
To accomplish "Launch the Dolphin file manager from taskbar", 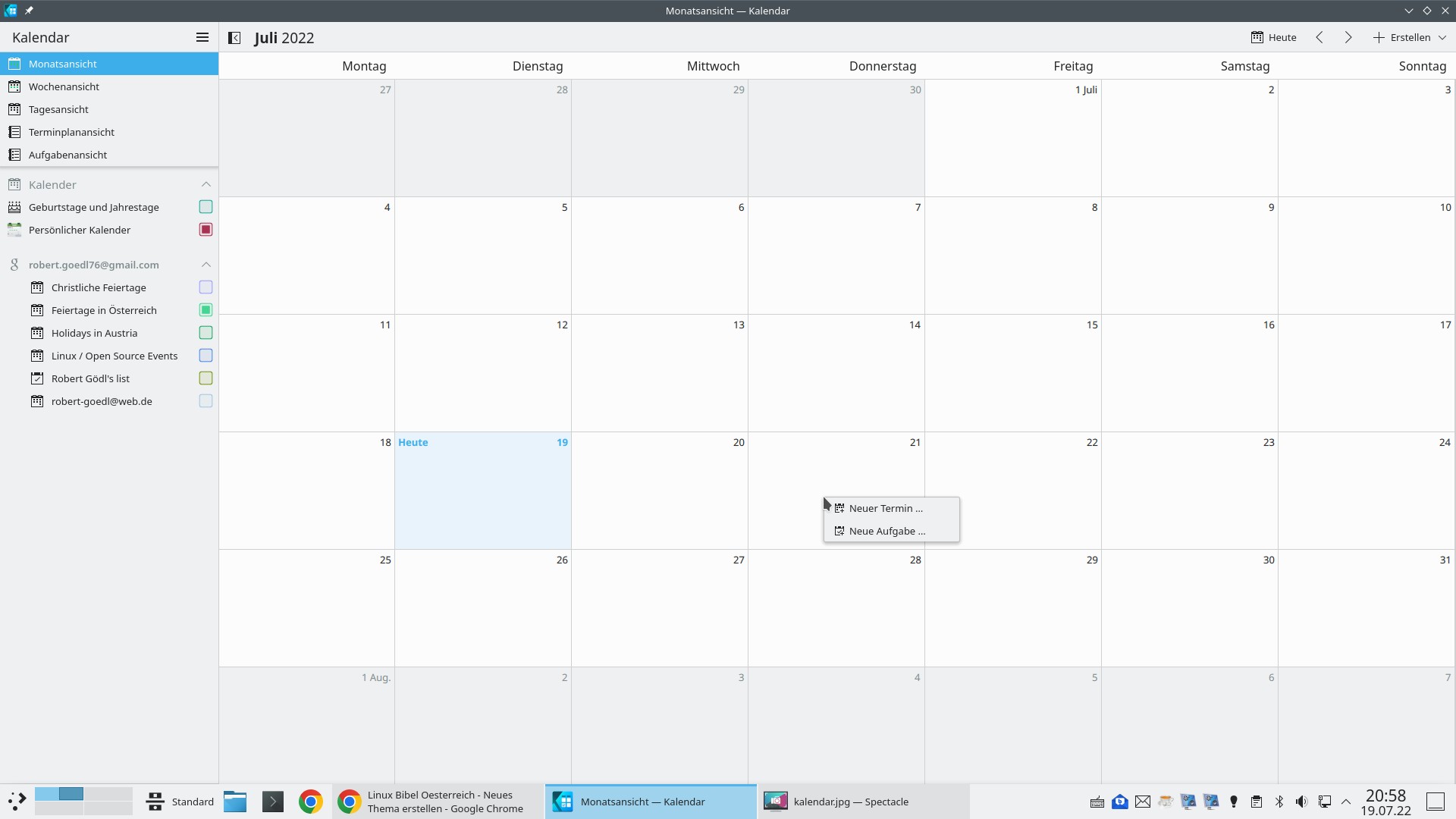I will [x=235, y=802].
